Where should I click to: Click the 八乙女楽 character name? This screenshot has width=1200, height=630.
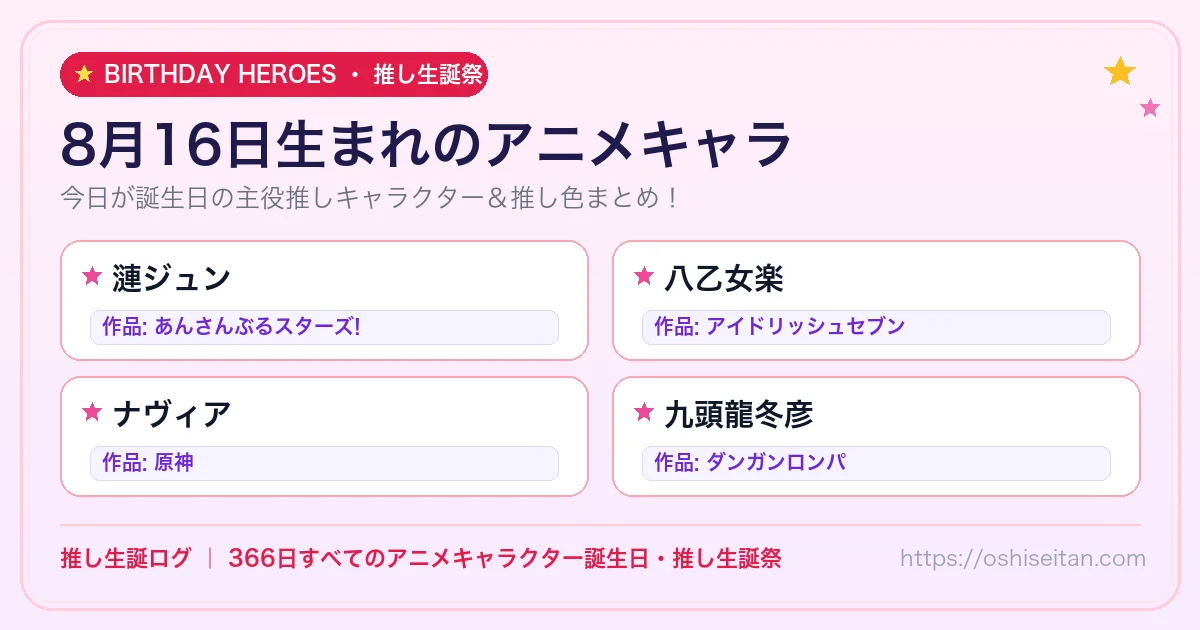723,277
